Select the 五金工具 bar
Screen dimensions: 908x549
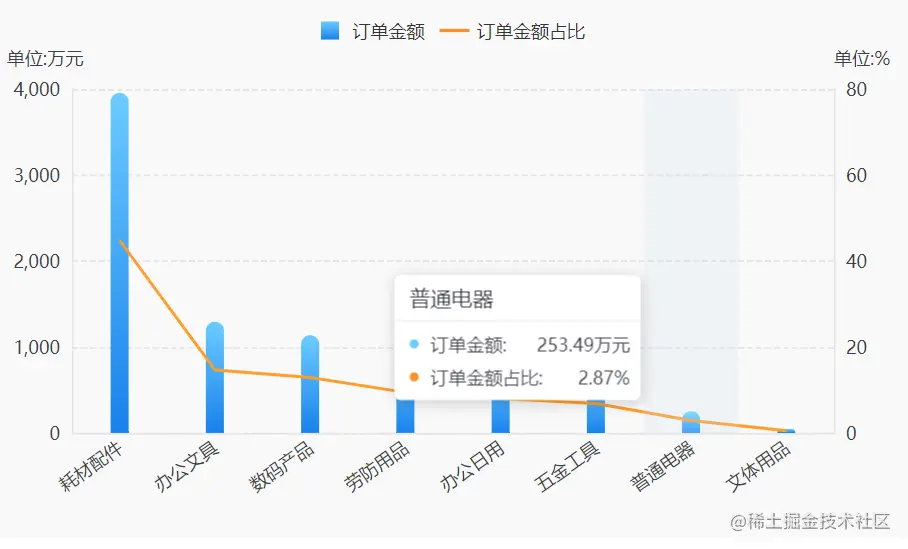coord(595,416)
